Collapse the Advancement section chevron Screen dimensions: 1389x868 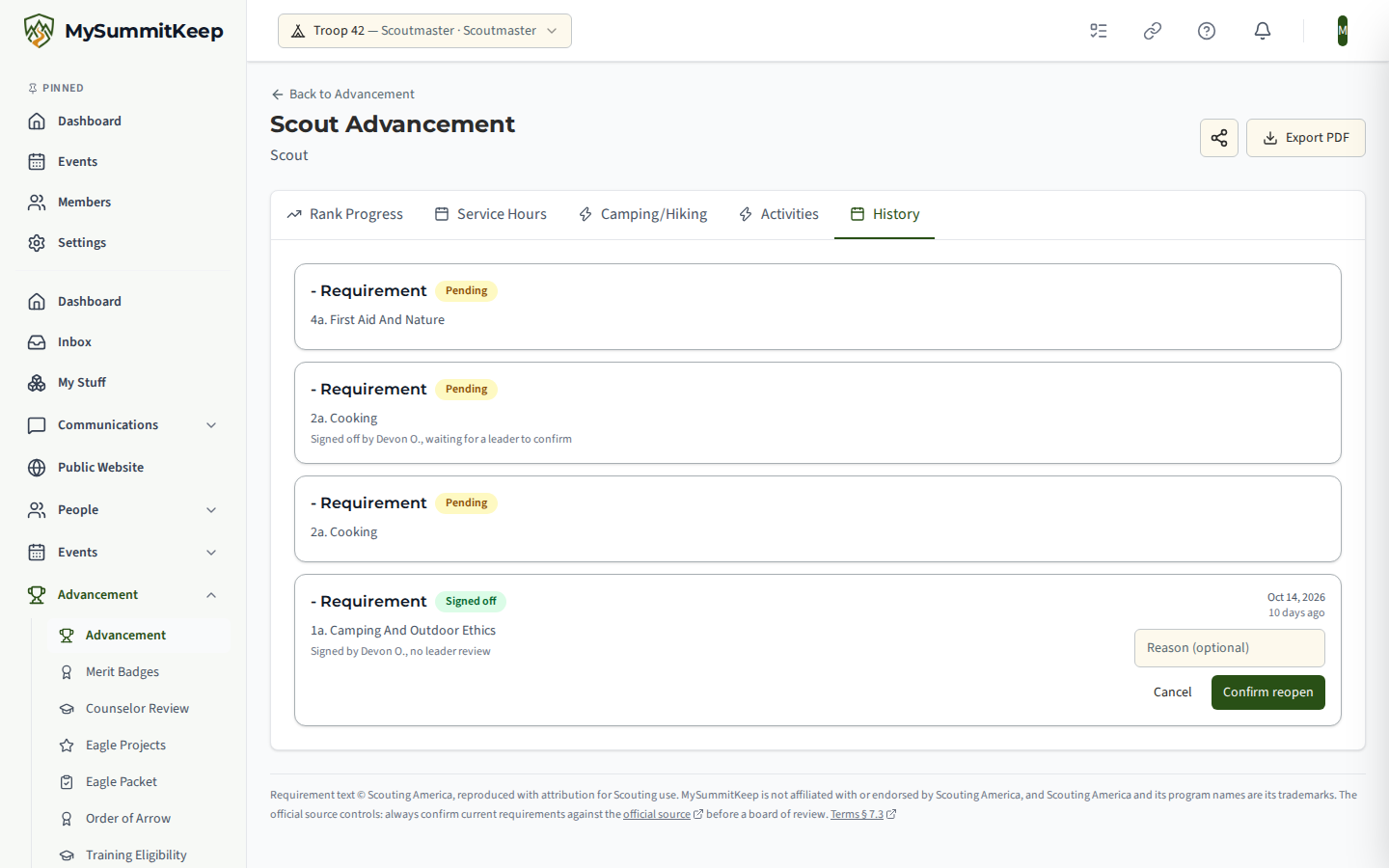tap(211, 595)
